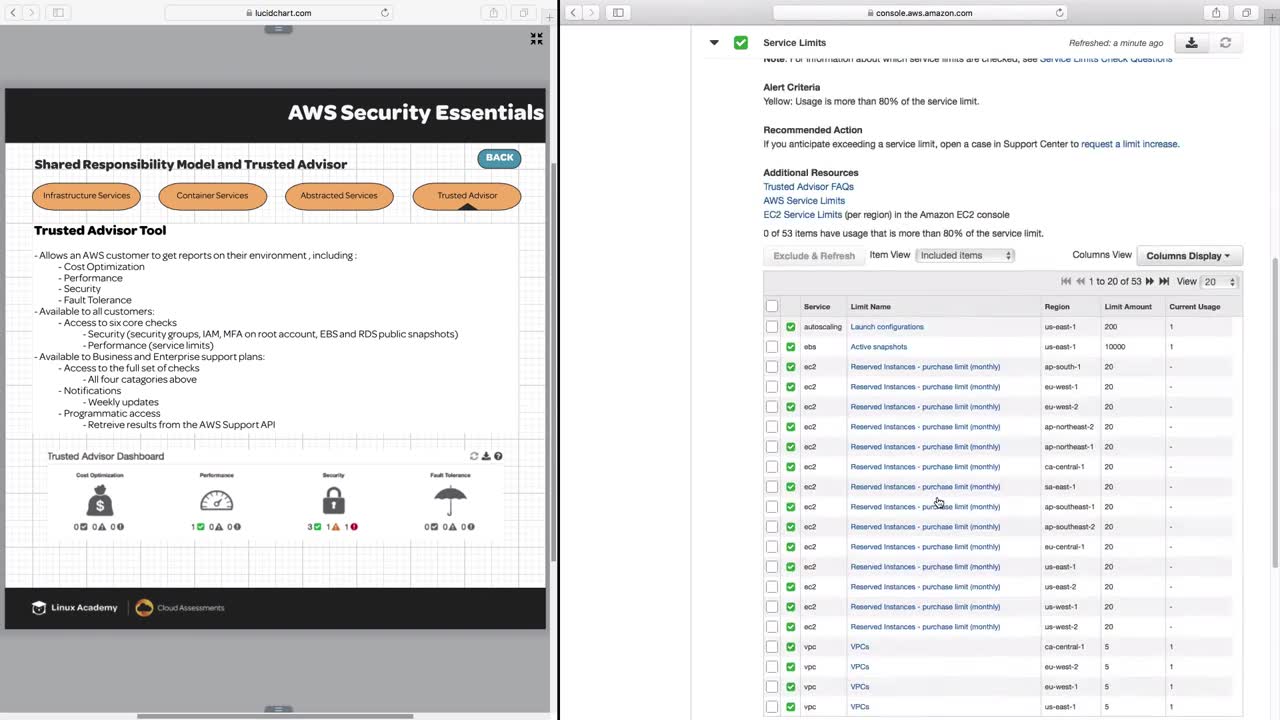This screenshot has width=1280, height=720.
Task: Reload the console.aws.amazon.com page
Action: click(1060, 13)
